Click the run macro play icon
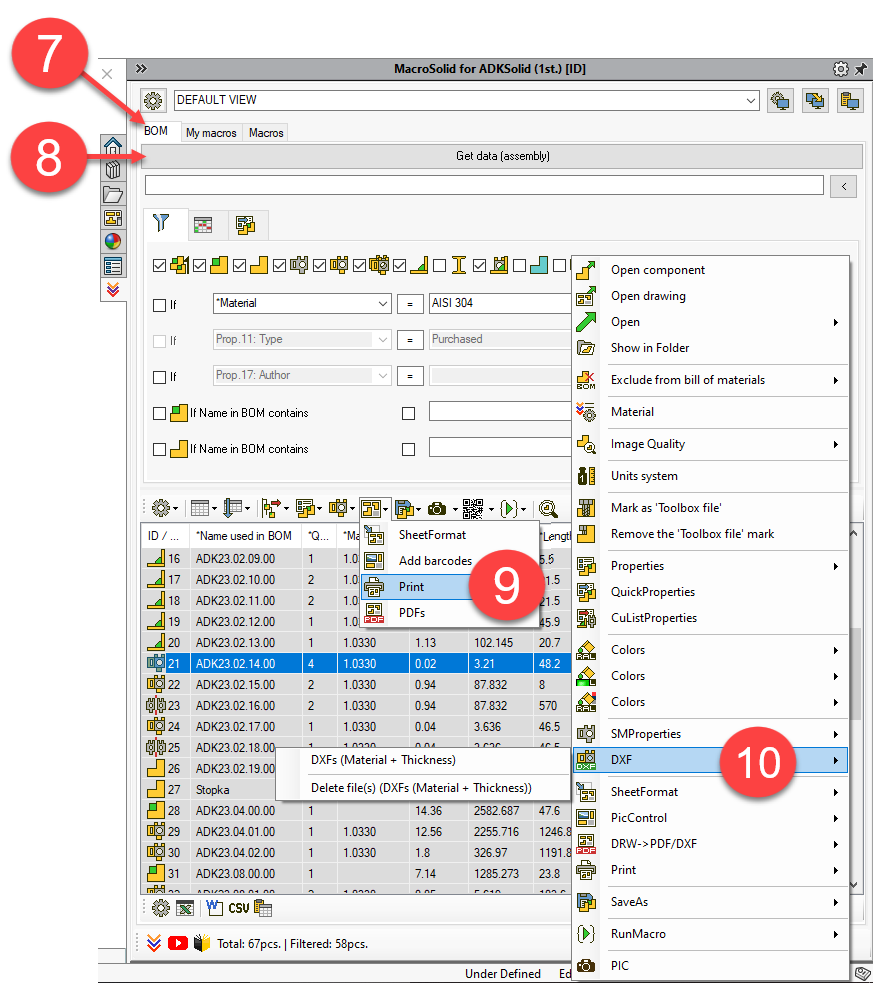The height and width of the screenshot is (1008, 891). [x=508, y=509]
